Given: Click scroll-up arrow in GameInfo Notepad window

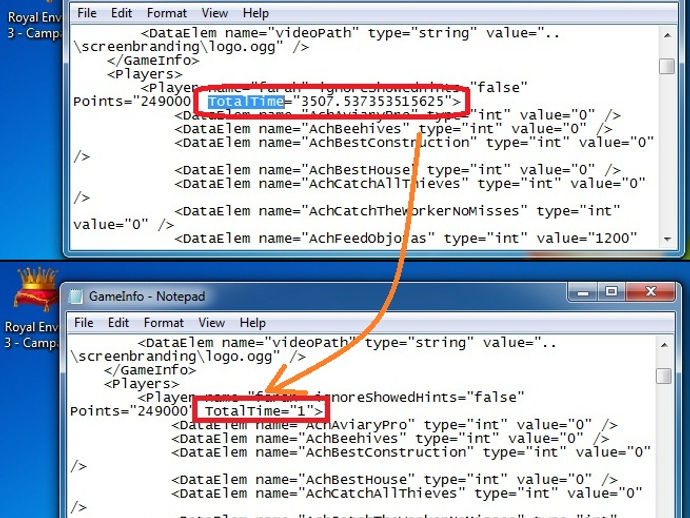Looking at the screenshot, I should pos(664,345).
